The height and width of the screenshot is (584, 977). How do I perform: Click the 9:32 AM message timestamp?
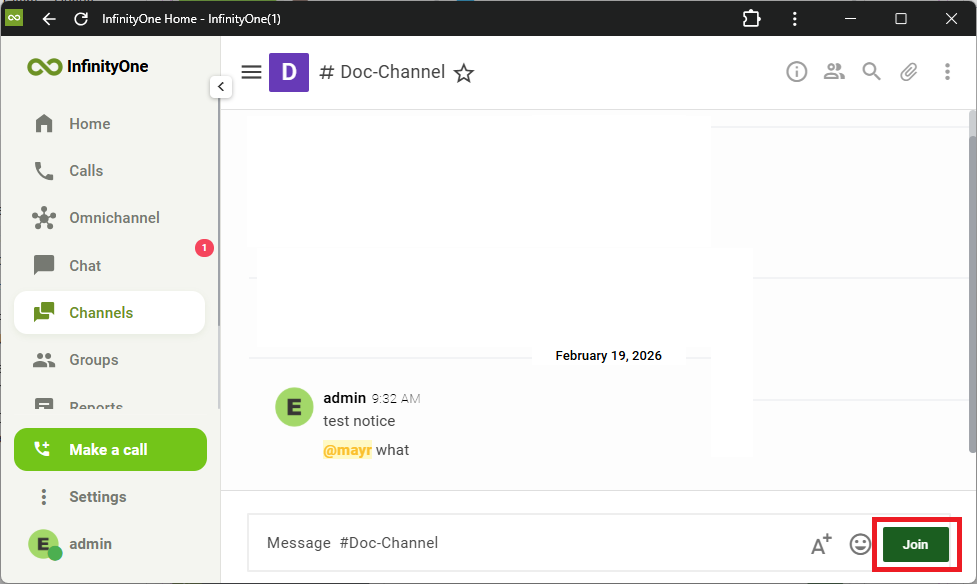396,398
